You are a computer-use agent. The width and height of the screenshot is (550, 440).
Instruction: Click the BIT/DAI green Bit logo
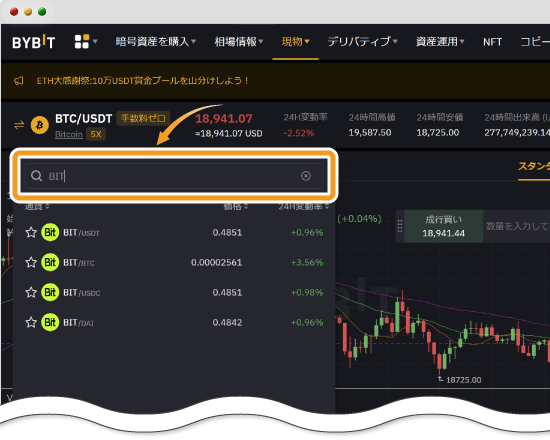[50, 322]
